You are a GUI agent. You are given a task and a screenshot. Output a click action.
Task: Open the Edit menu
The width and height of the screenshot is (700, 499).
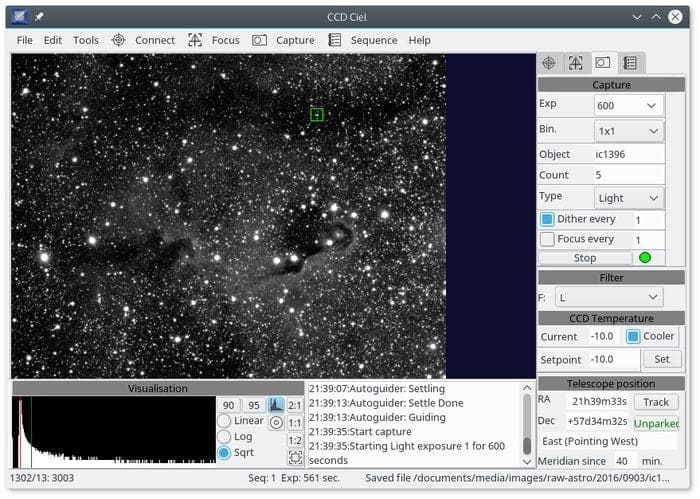click(x=53, y=40)
